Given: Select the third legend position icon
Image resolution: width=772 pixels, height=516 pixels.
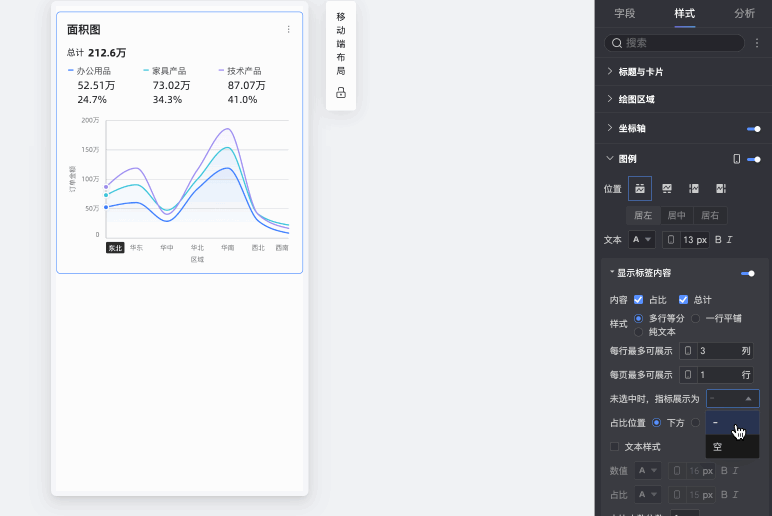Looking at the screenshot, I should (694, 189).
